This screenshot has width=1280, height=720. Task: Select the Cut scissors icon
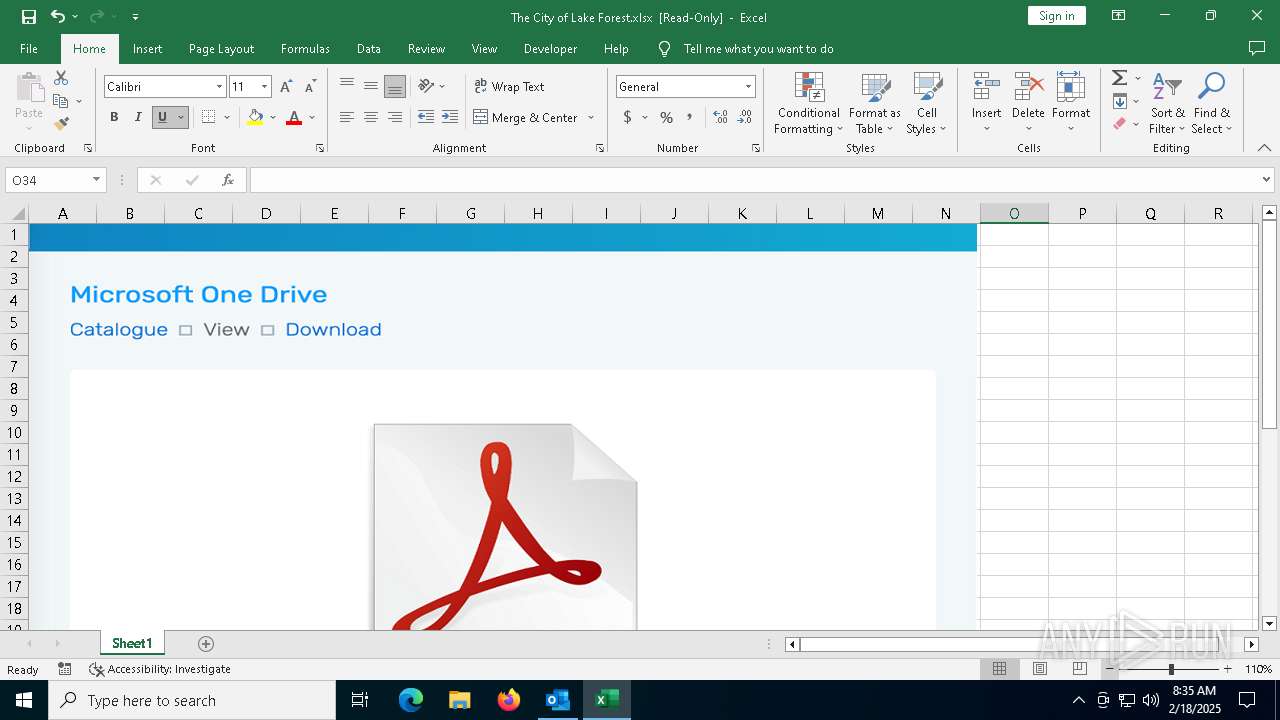(x=61, y=78)
